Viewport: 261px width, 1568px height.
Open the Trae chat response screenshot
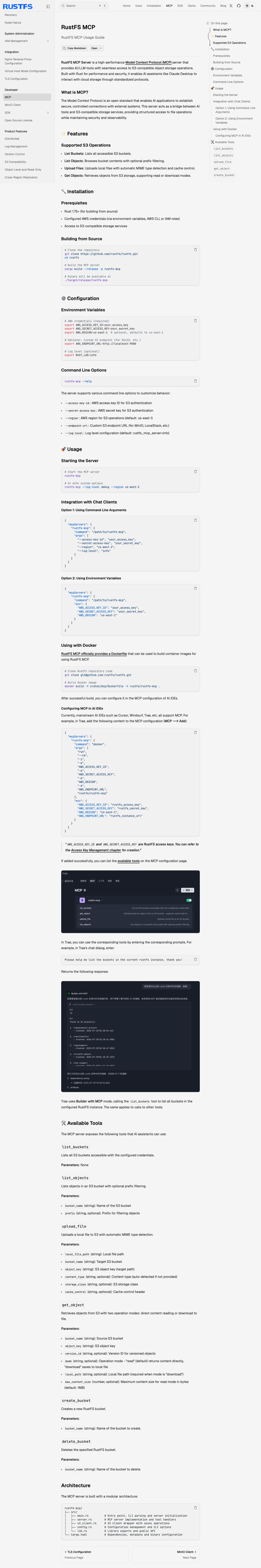pyautogui.click(x=130, y=1037)
